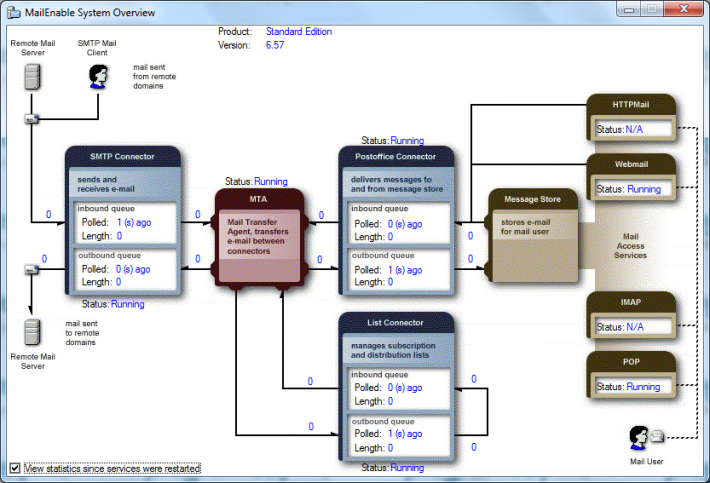Image resolution: width=710 pixels, height=483 pixels.
Task: Select the Postoffice Connector header
Action: tap(395, 157)
